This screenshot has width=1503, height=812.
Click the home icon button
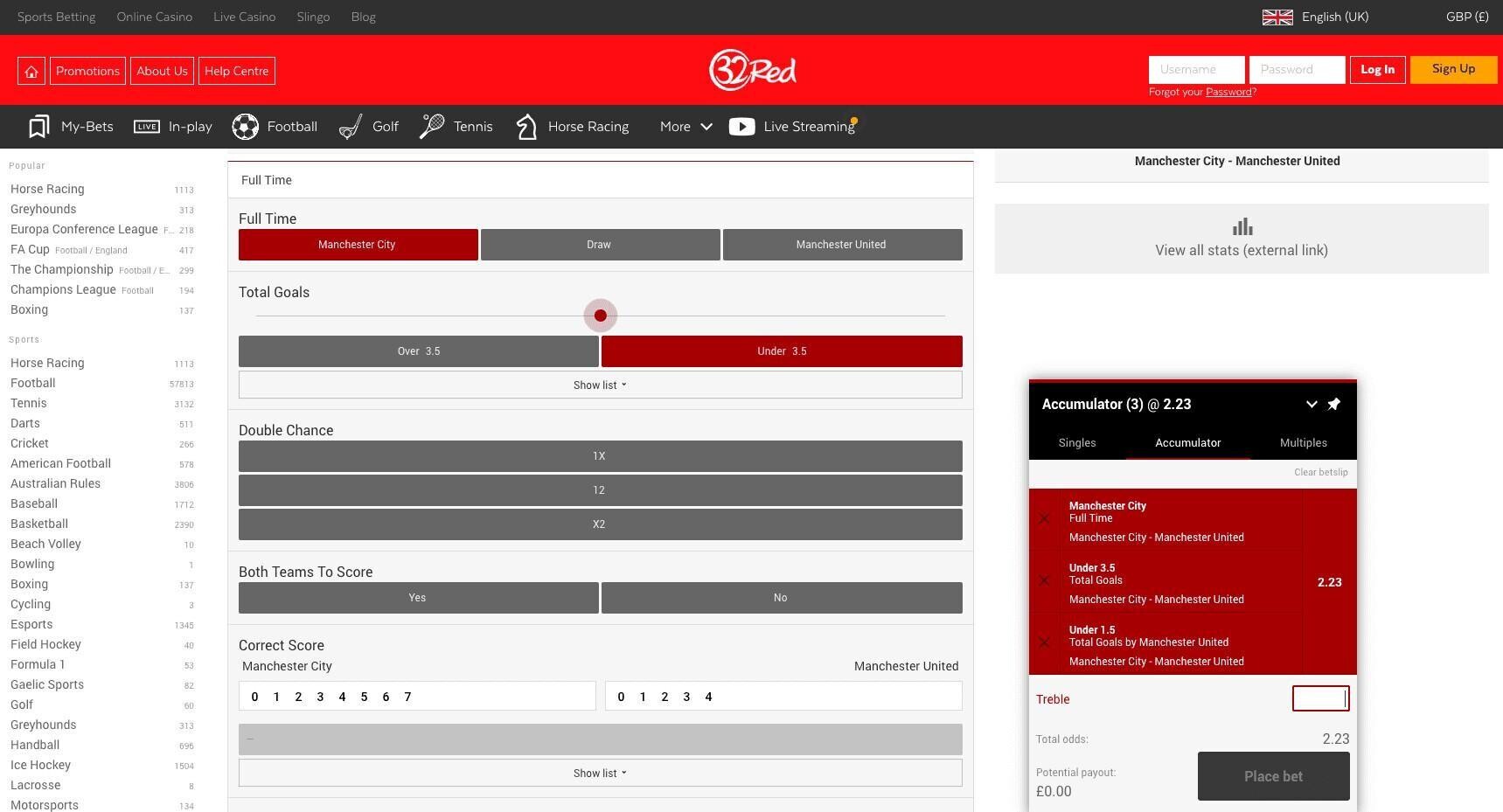pyautogui.click(x=31, y=71)
